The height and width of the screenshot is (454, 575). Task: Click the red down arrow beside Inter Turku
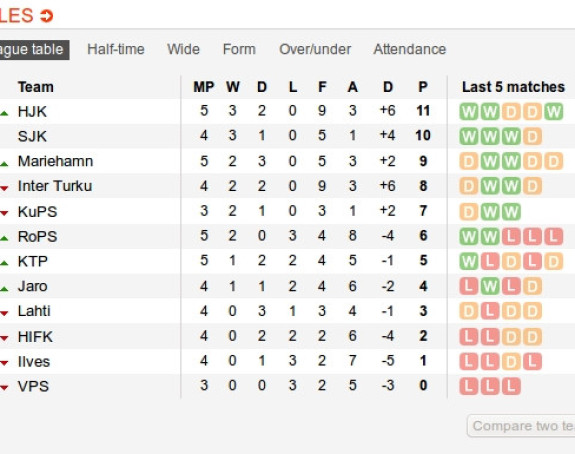(4, 188)
